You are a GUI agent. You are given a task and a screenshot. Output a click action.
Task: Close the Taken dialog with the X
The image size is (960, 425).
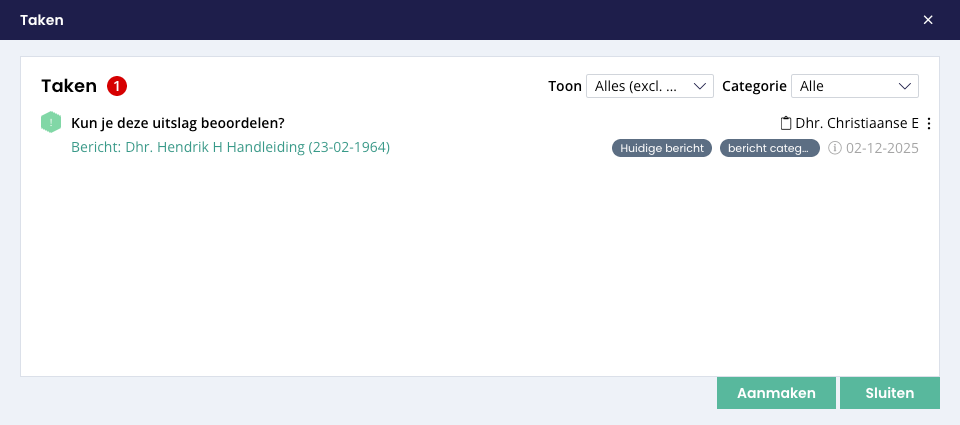[x=928, y=20]
